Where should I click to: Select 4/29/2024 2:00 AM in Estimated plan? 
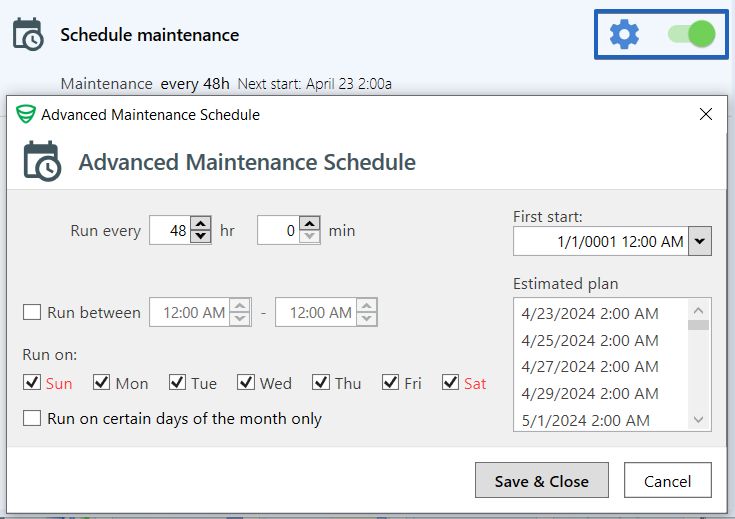click(x=590, y=393)
